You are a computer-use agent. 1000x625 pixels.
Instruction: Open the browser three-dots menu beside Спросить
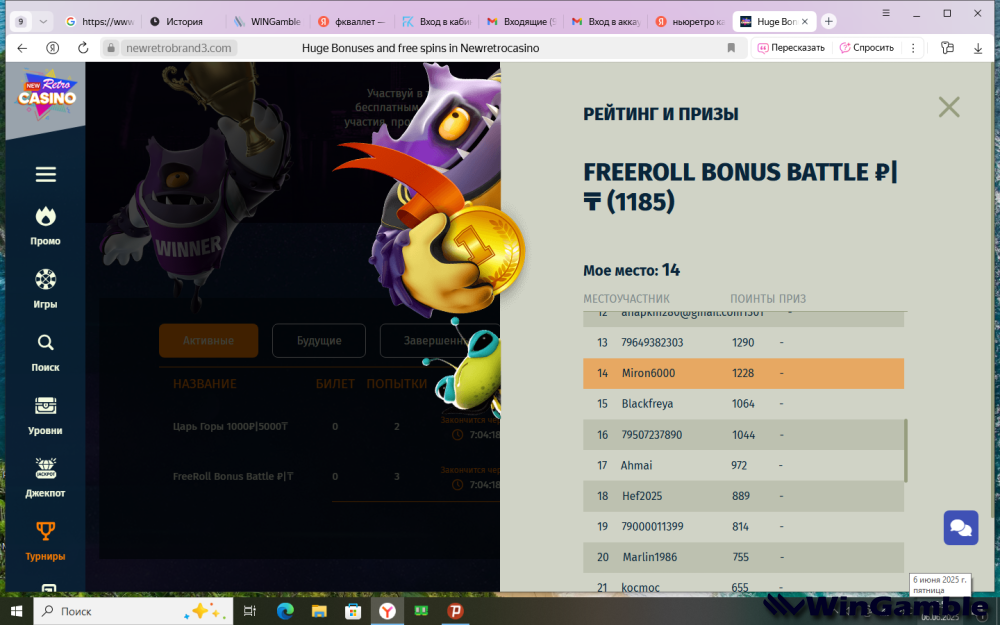pos(913,48)
